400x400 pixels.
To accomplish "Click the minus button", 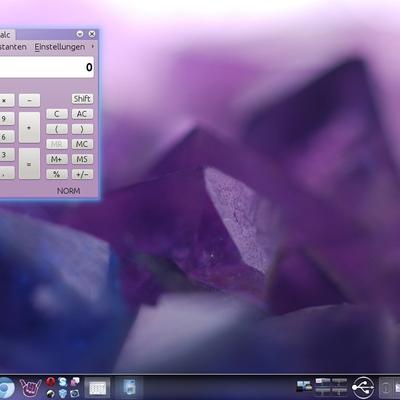I will pos(29,100).
